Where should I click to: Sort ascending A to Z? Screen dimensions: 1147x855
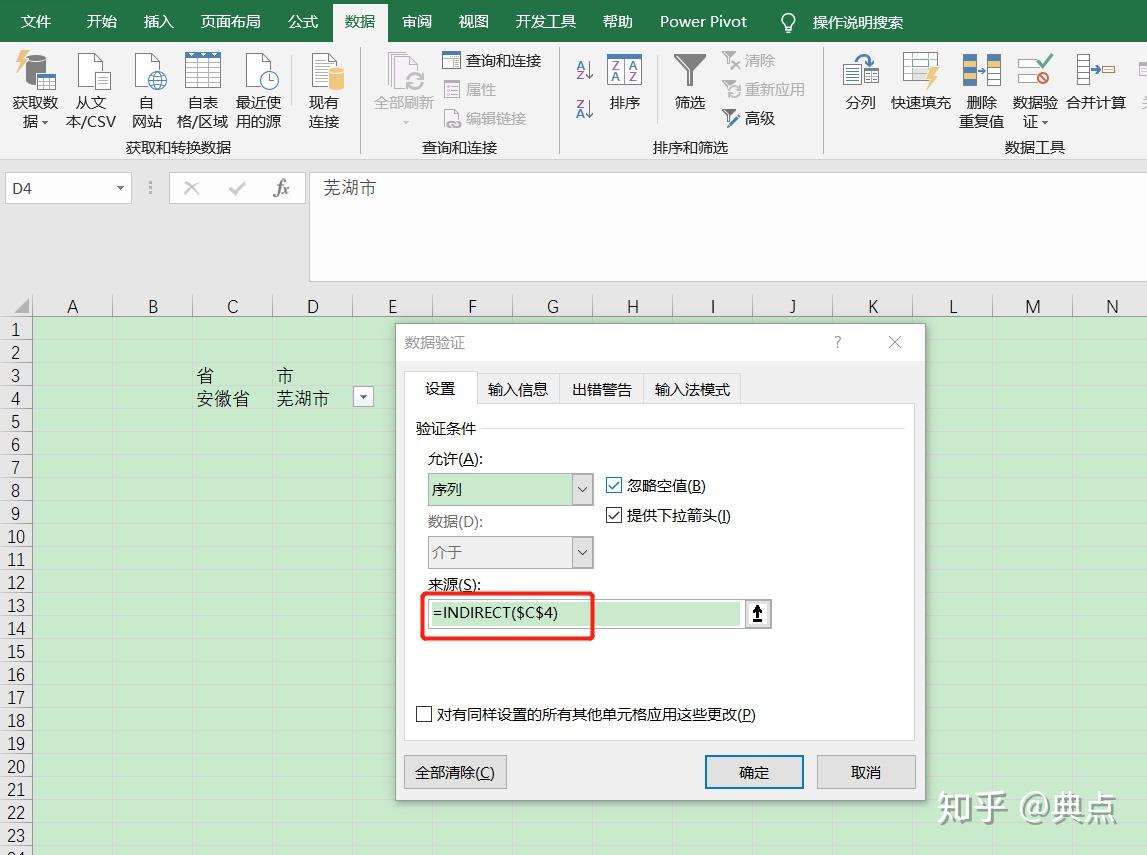[x=584, y=70]
